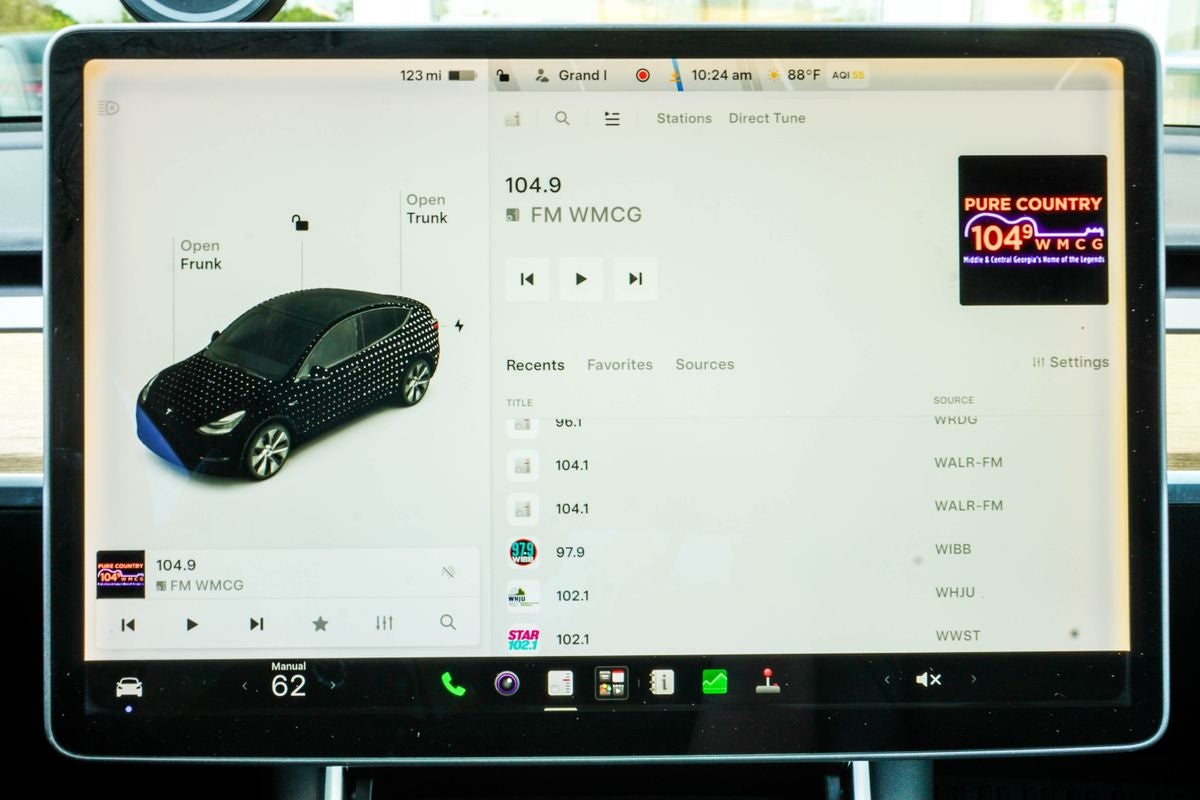Open the playlist queue icon
This screenshot has width=1200, height=800.
612,118
